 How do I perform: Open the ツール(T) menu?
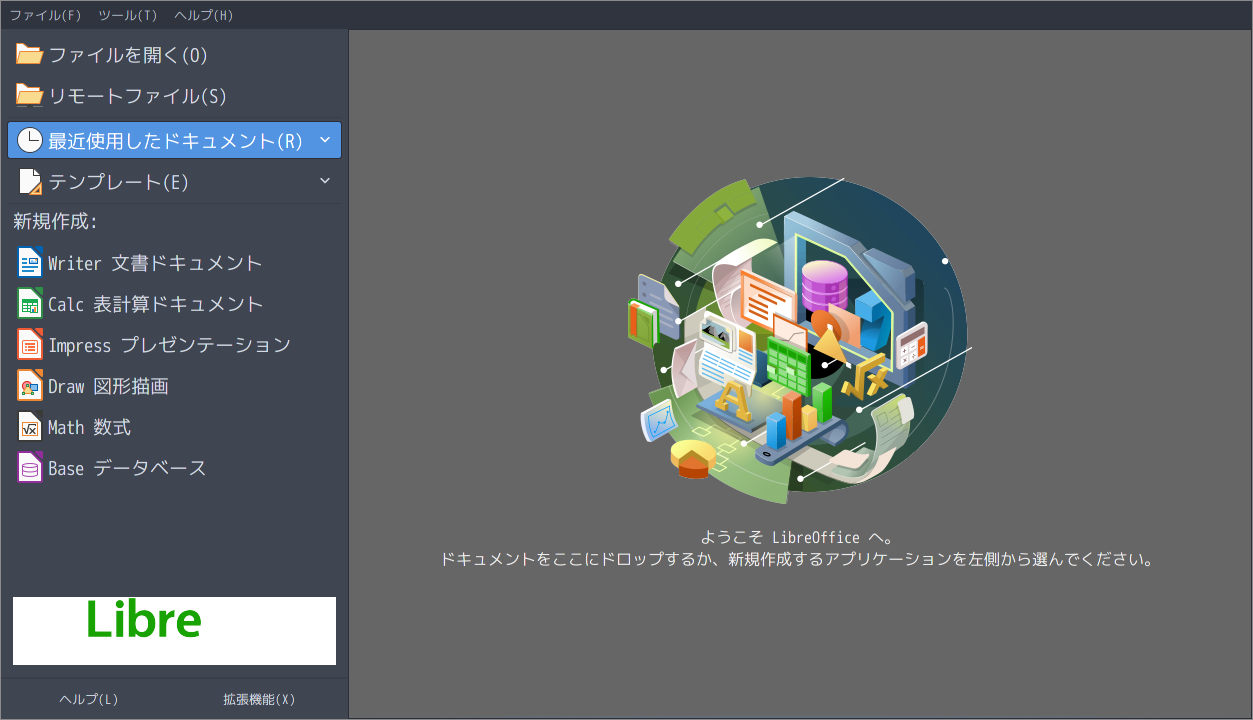[128, 15]
